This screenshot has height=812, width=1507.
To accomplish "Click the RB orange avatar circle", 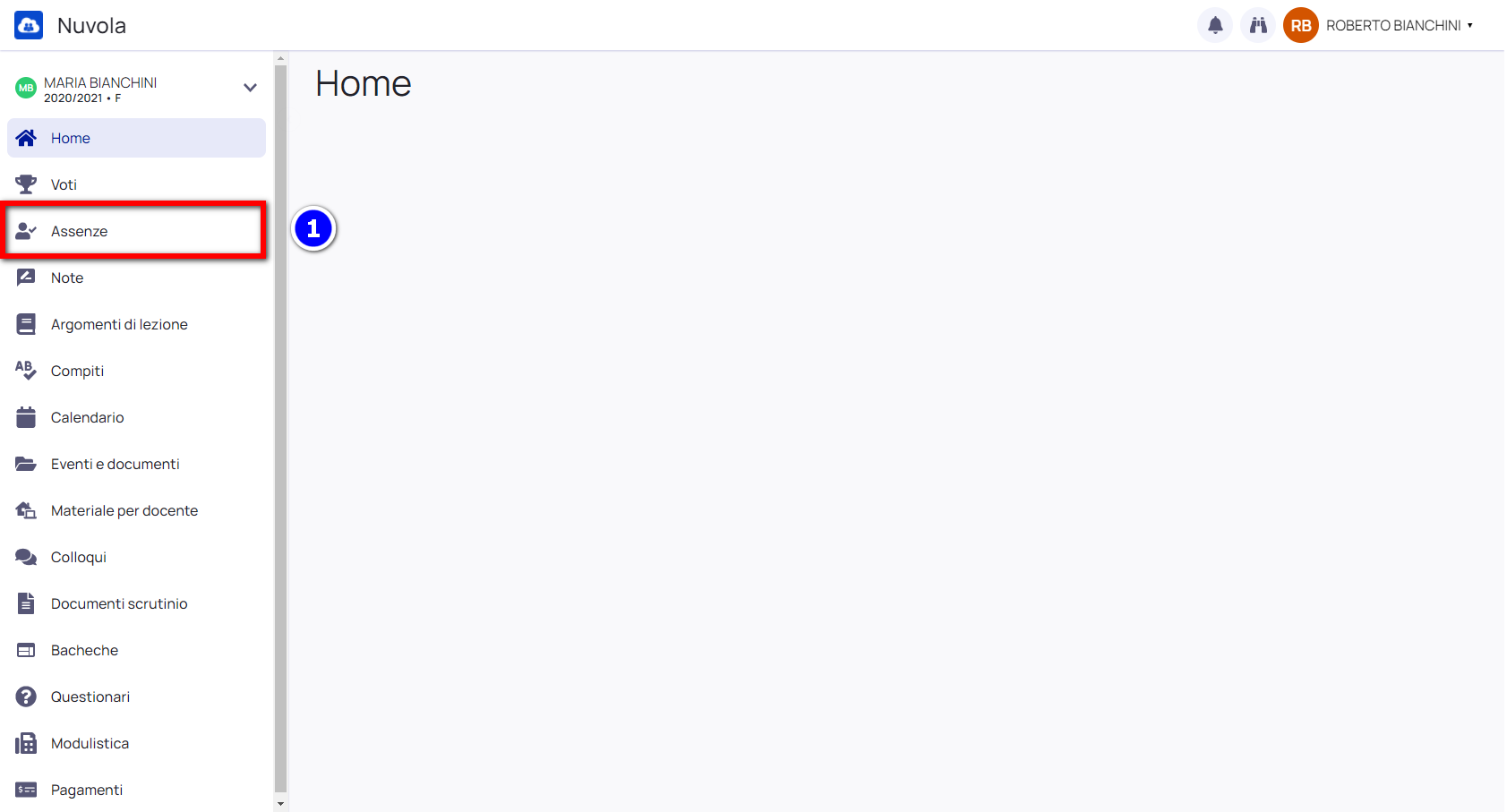I will 1301,25.
